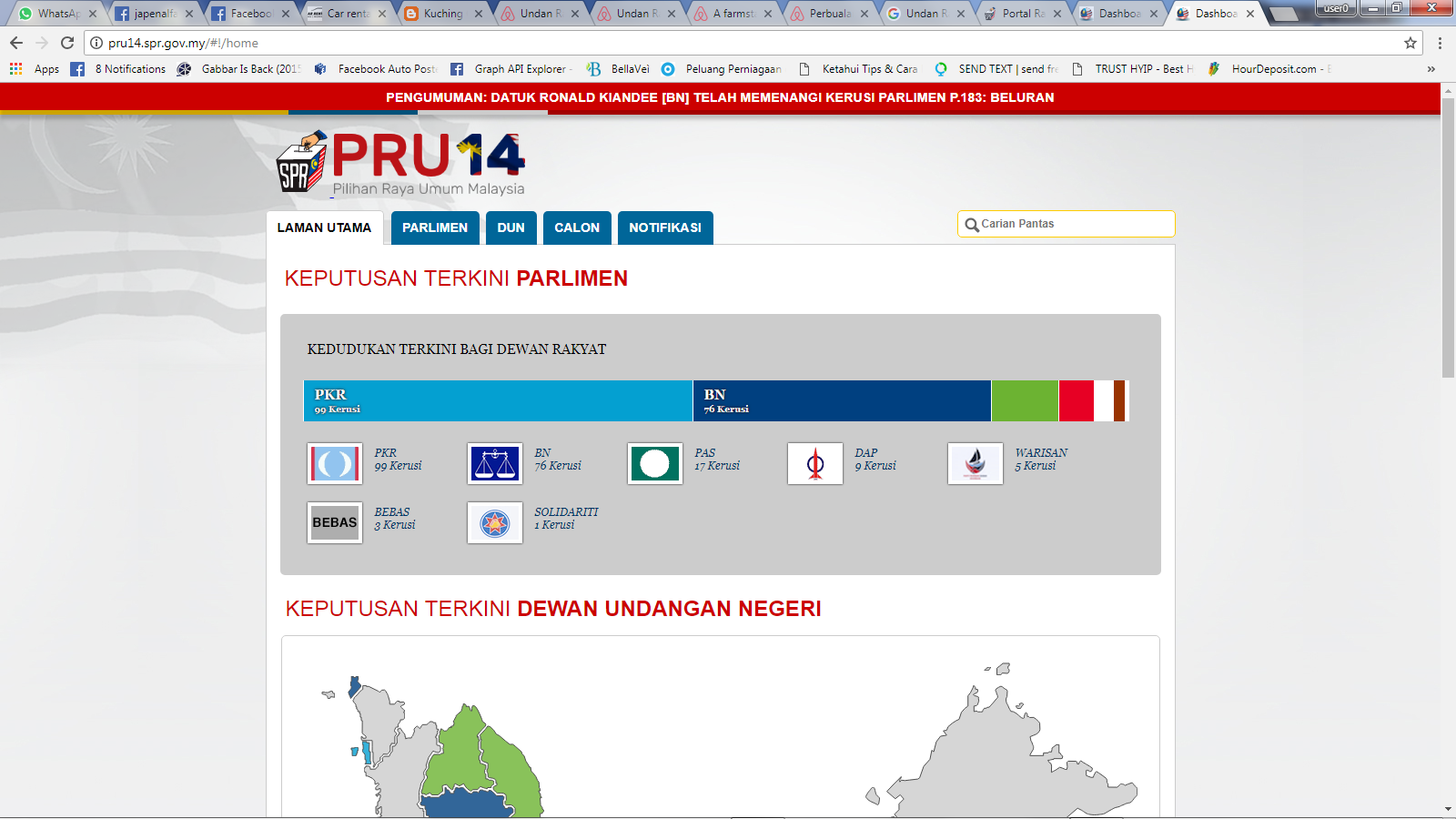Click the PAS 17 Kerusi label
Viewport: 1456px width, 819px height.
pos(717,460)
